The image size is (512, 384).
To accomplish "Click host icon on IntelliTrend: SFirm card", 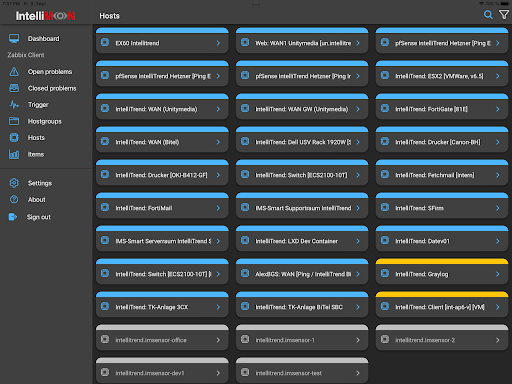I will (385, 207).
